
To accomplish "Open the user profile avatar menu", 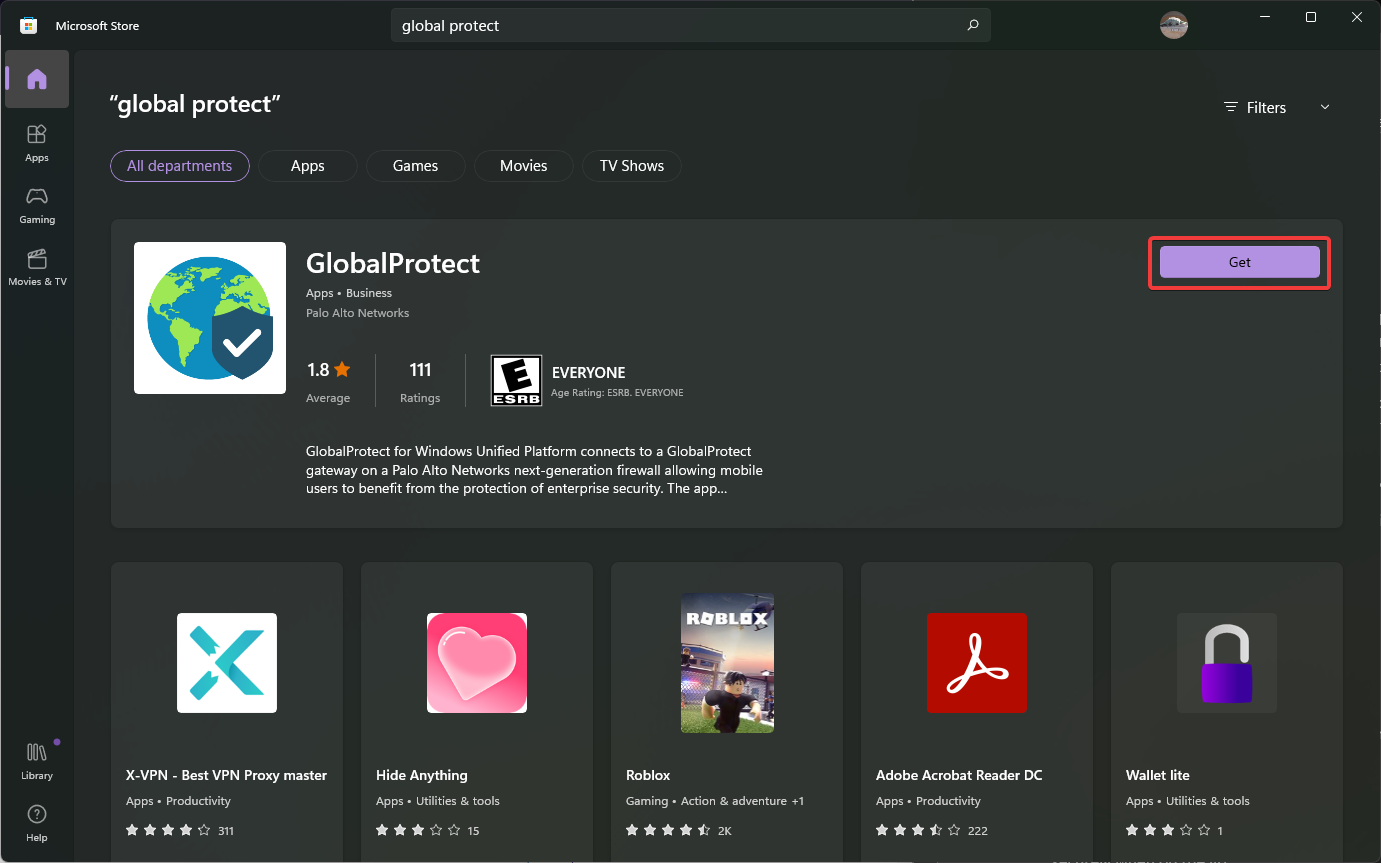I will (x=1173, y=24).
